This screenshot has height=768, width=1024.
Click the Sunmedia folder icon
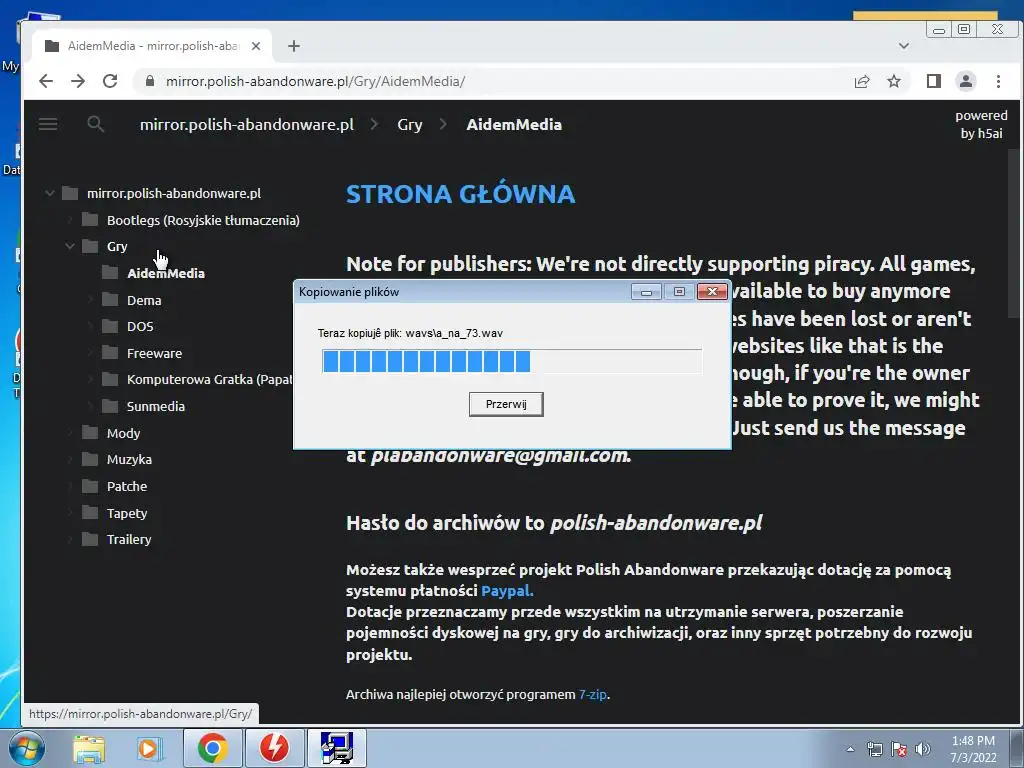point(110,406)
